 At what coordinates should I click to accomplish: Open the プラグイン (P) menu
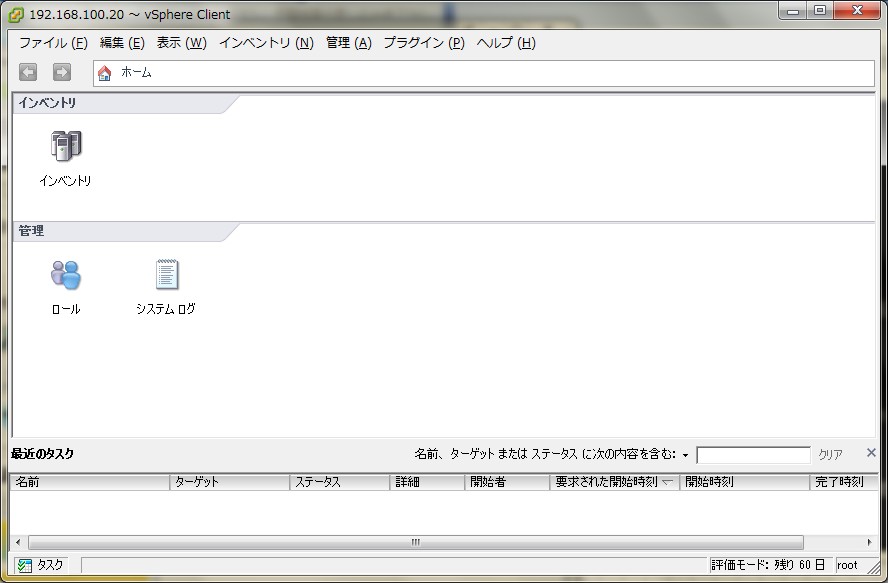(x=424, y=43)
